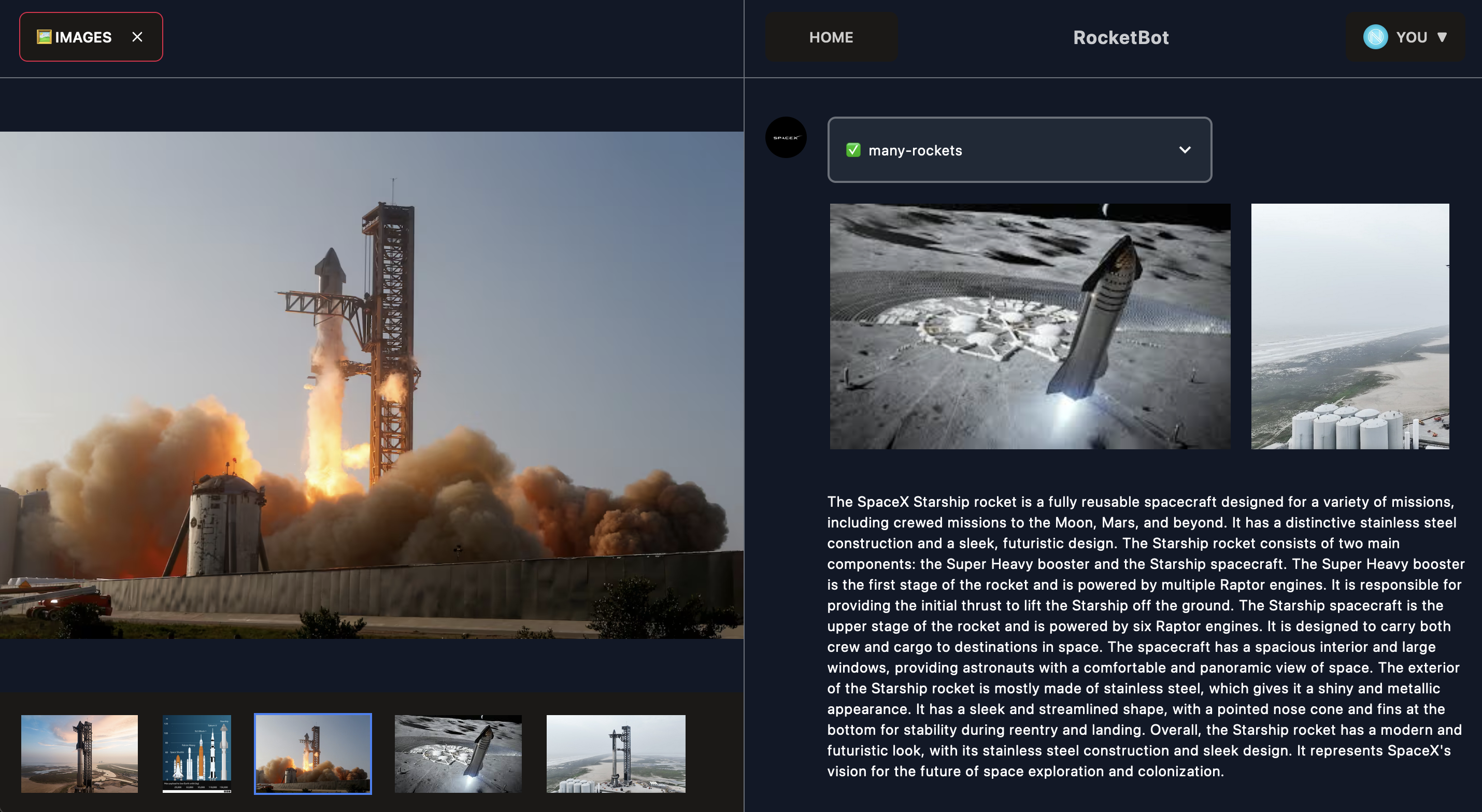
Task: Close the Images panel with the X
Action: [137, 37]
